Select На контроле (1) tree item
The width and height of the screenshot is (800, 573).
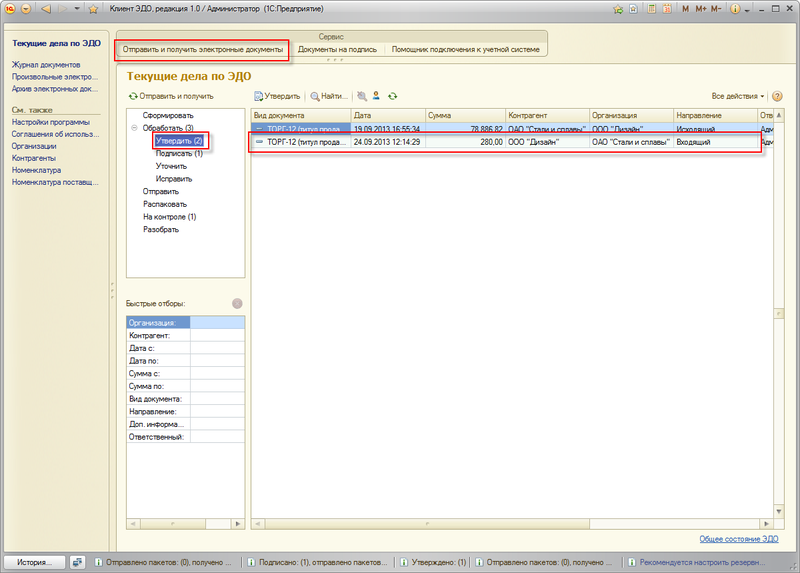point(169,216)
